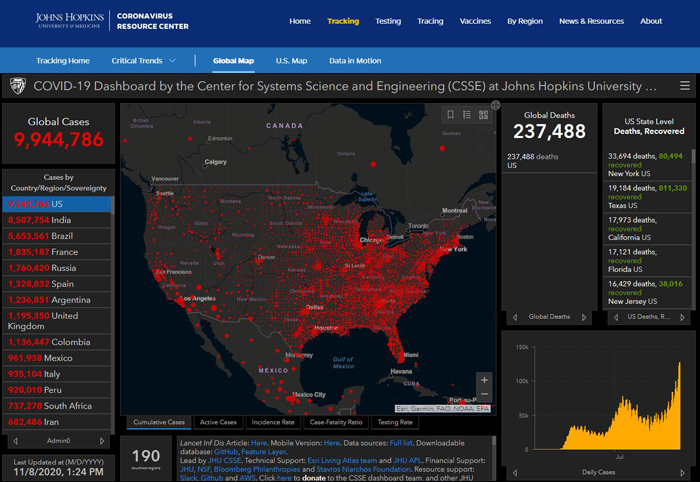Open the Bloomberg Philanthropies link
This screenshot has width=700, height=482.
[257, 470]
